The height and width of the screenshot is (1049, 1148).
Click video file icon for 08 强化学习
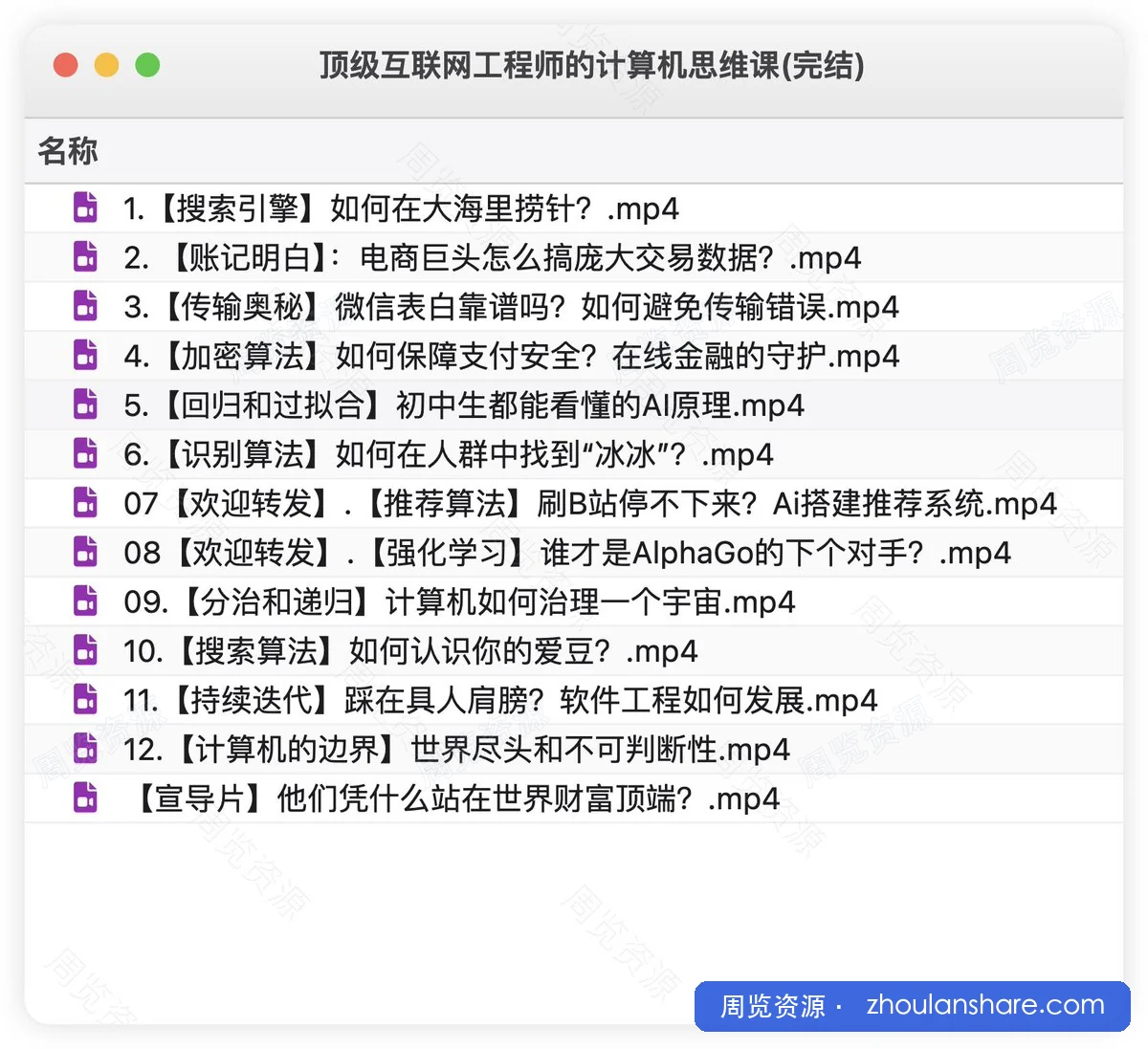[86, 552]
